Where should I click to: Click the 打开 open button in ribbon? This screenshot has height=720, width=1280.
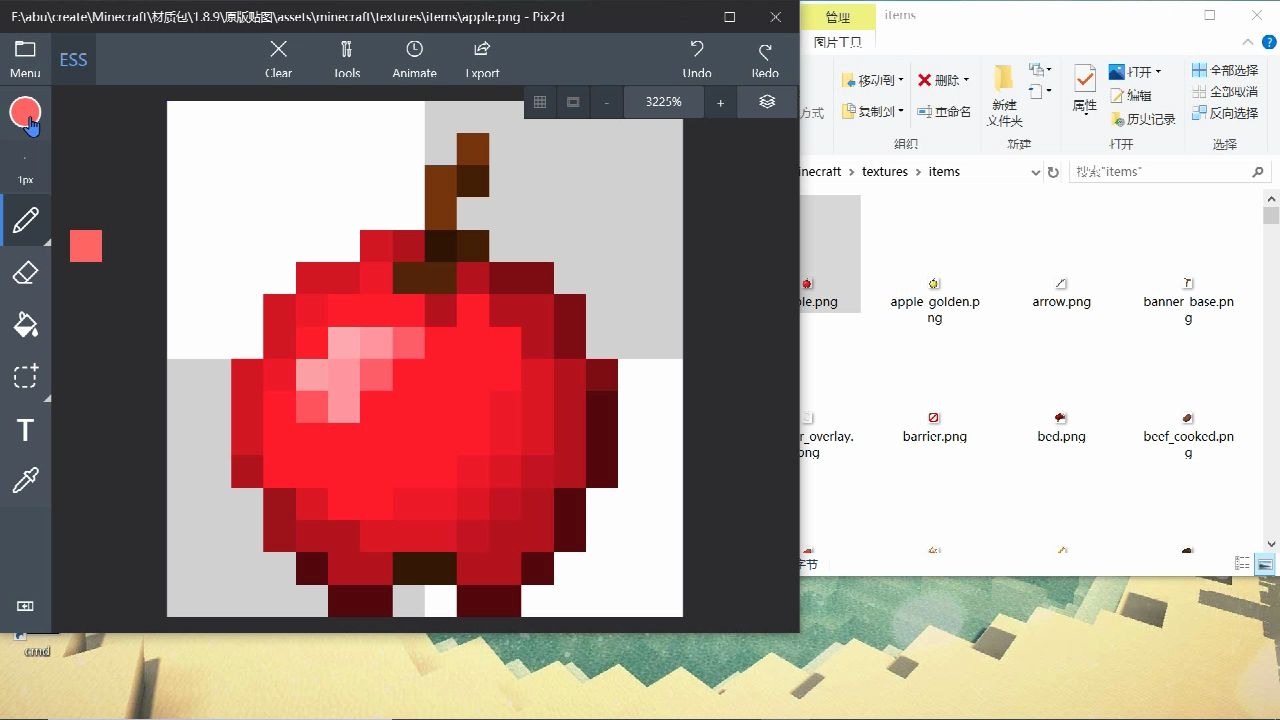1130,72
